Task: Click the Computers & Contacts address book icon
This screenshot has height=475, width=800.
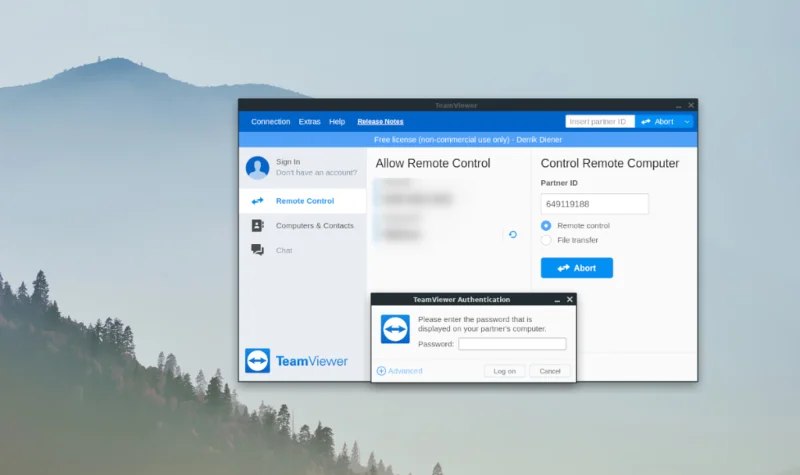Action: click(258, 226)
